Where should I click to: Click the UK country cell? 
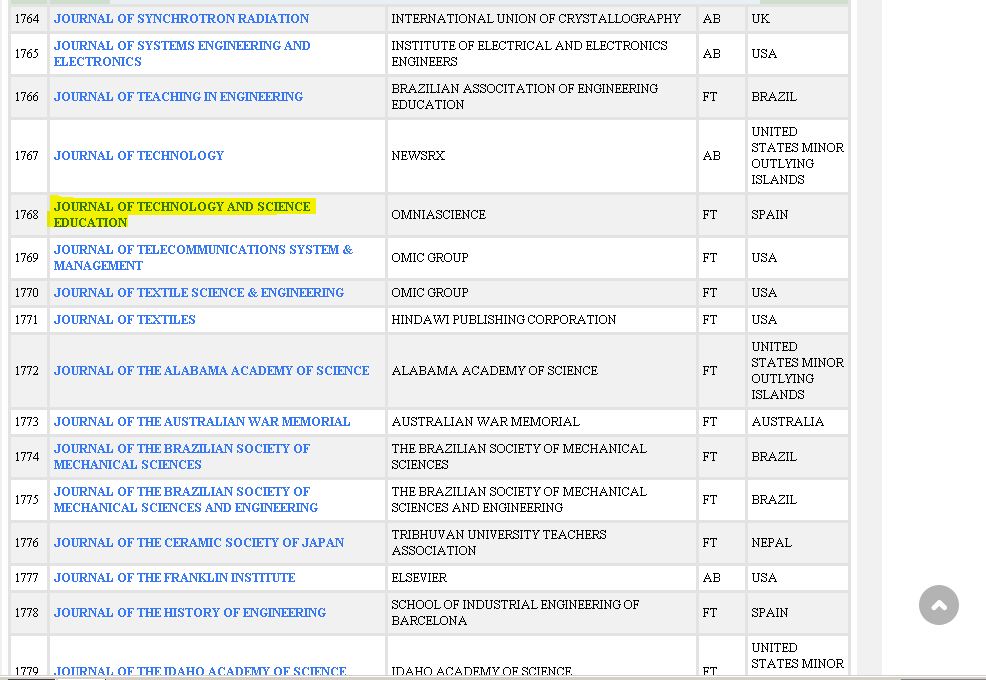point(797,19)
